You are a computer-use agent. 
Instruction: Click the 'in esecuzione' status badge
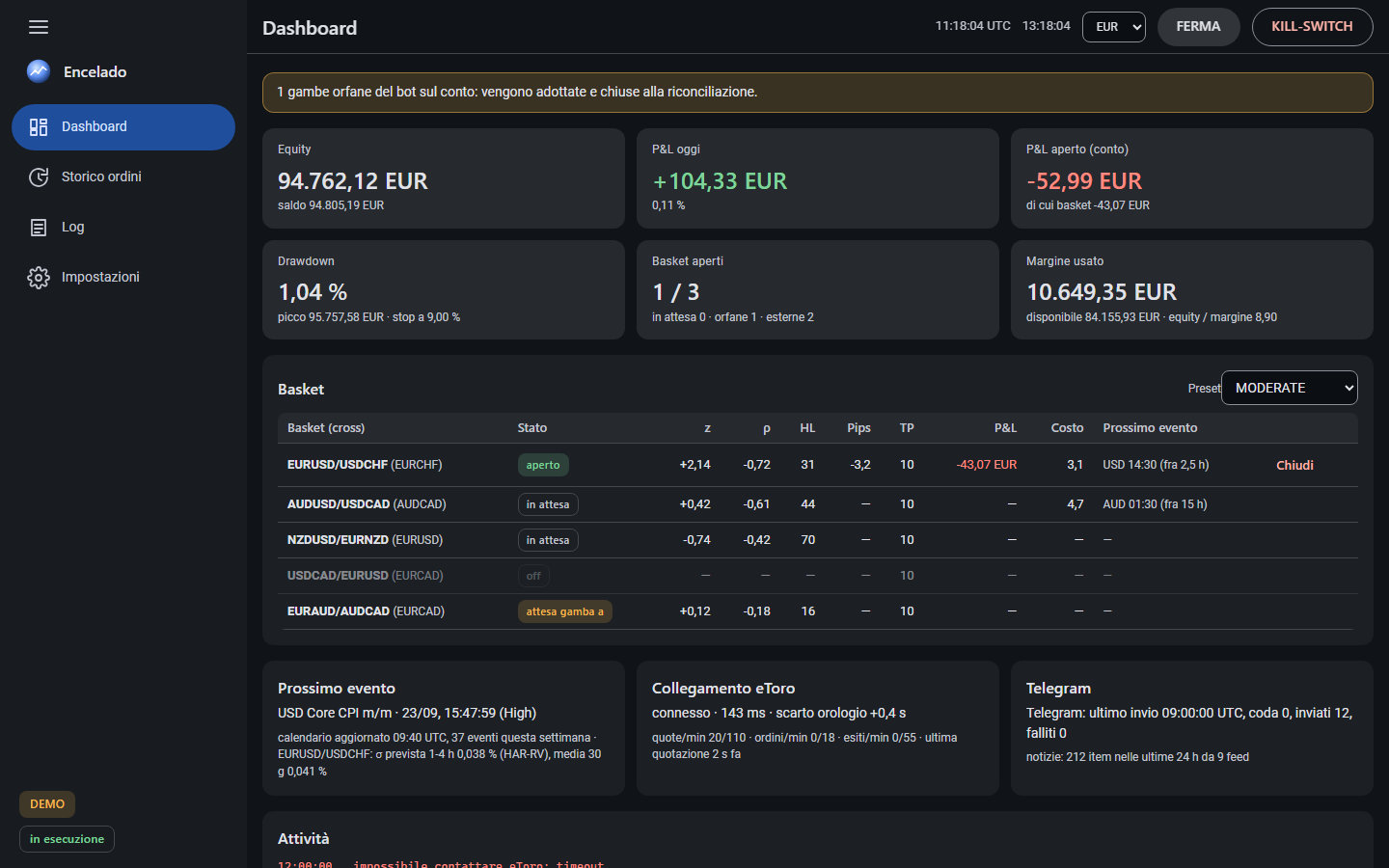pos(67,839)
